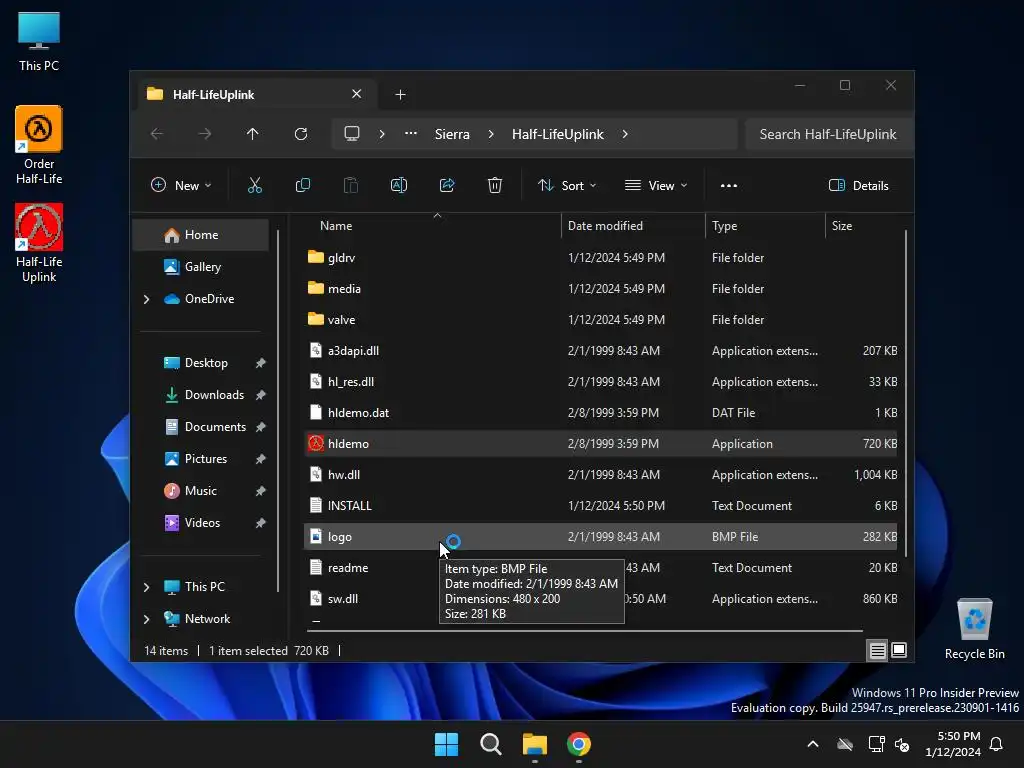Select the Recycle Bin icon

(974, 629)
